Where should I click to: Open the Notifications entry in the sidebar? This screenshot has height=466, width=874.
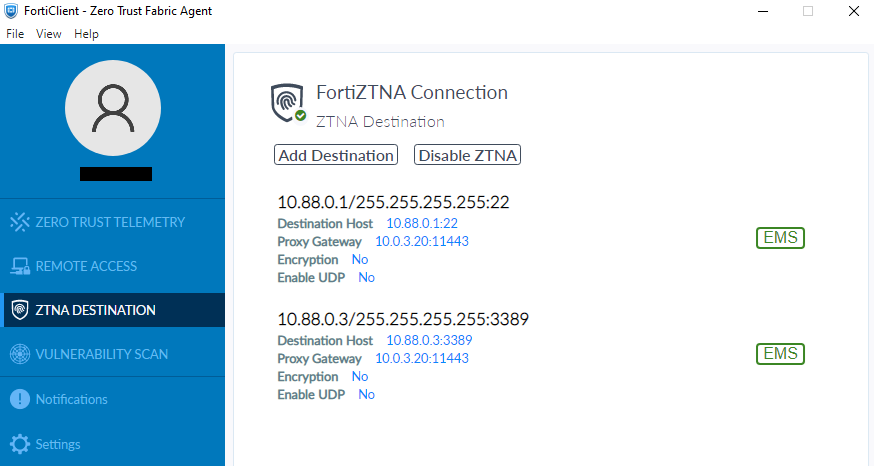(x=113, y=399)
